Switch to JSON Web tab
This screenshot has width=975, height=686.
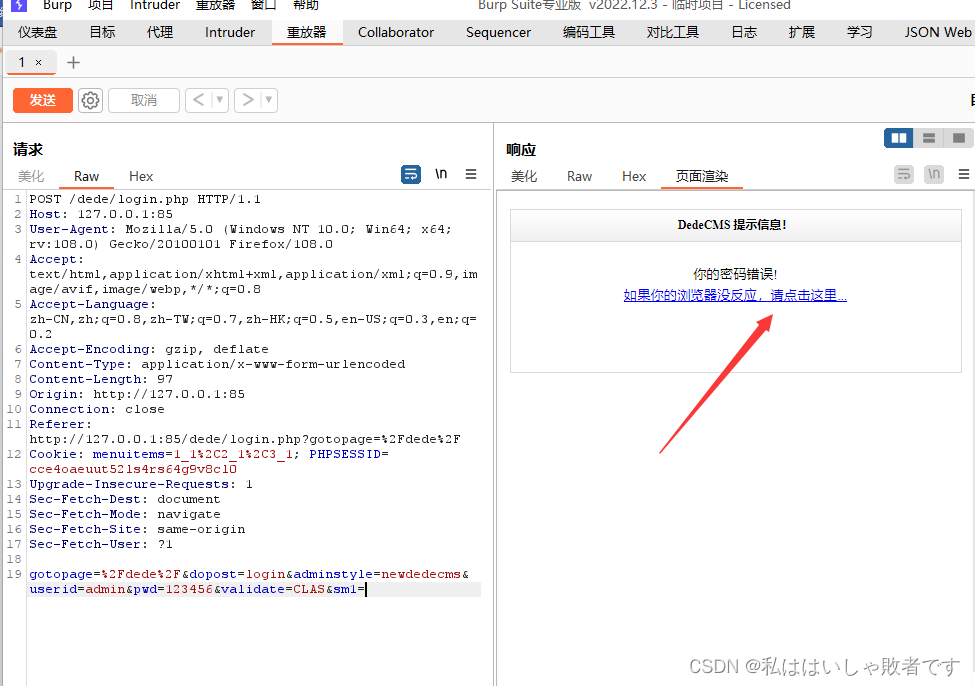tap(938, 32)
